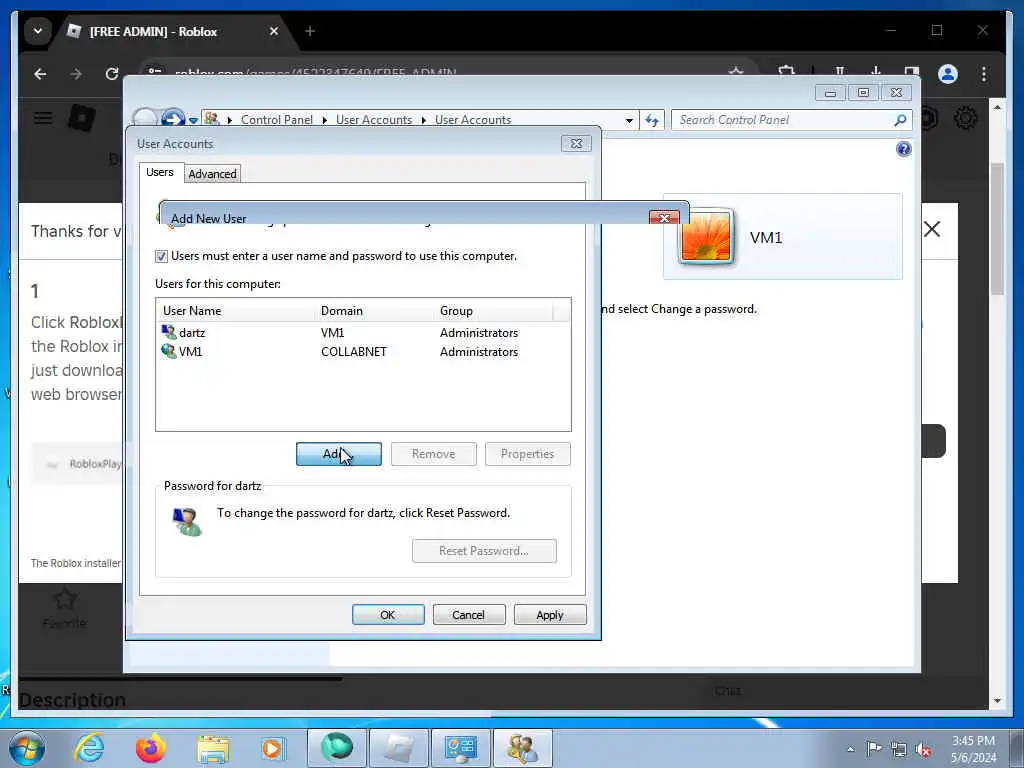
Task: Open Chrome's tab search dropdown
Action: click(38, 31)
